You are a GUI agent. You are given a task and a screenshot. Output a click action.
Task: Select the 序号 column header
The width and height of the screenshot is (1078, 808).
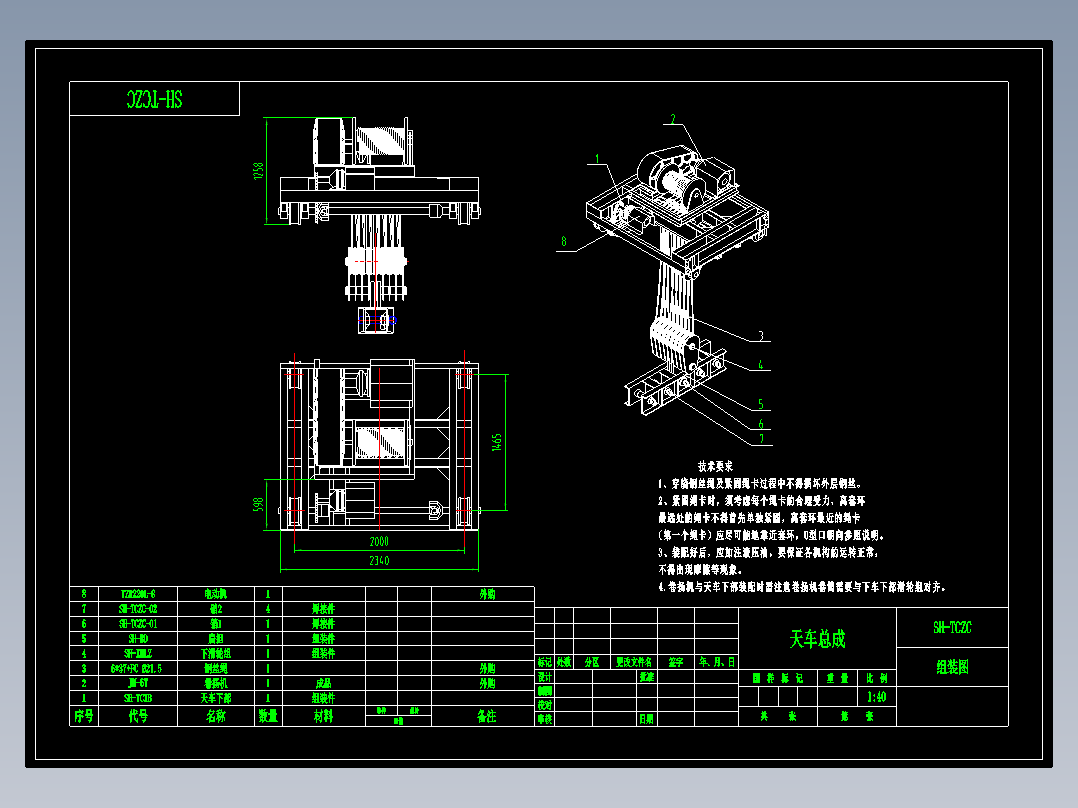click(84, 716)
